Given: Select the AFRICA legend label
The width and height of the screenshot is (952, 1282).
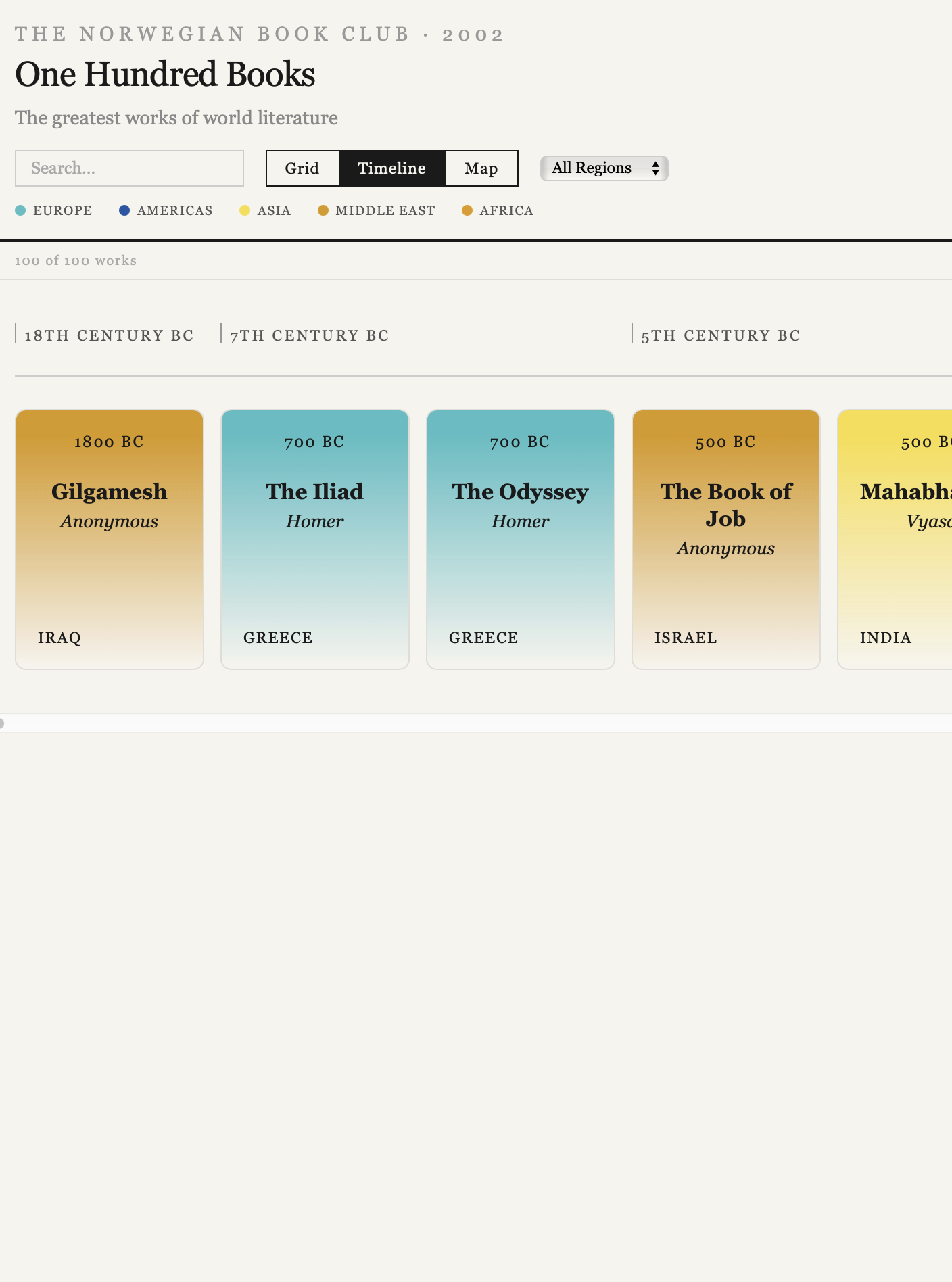Looking at the screenshot, I should click(x=507, y=210).
